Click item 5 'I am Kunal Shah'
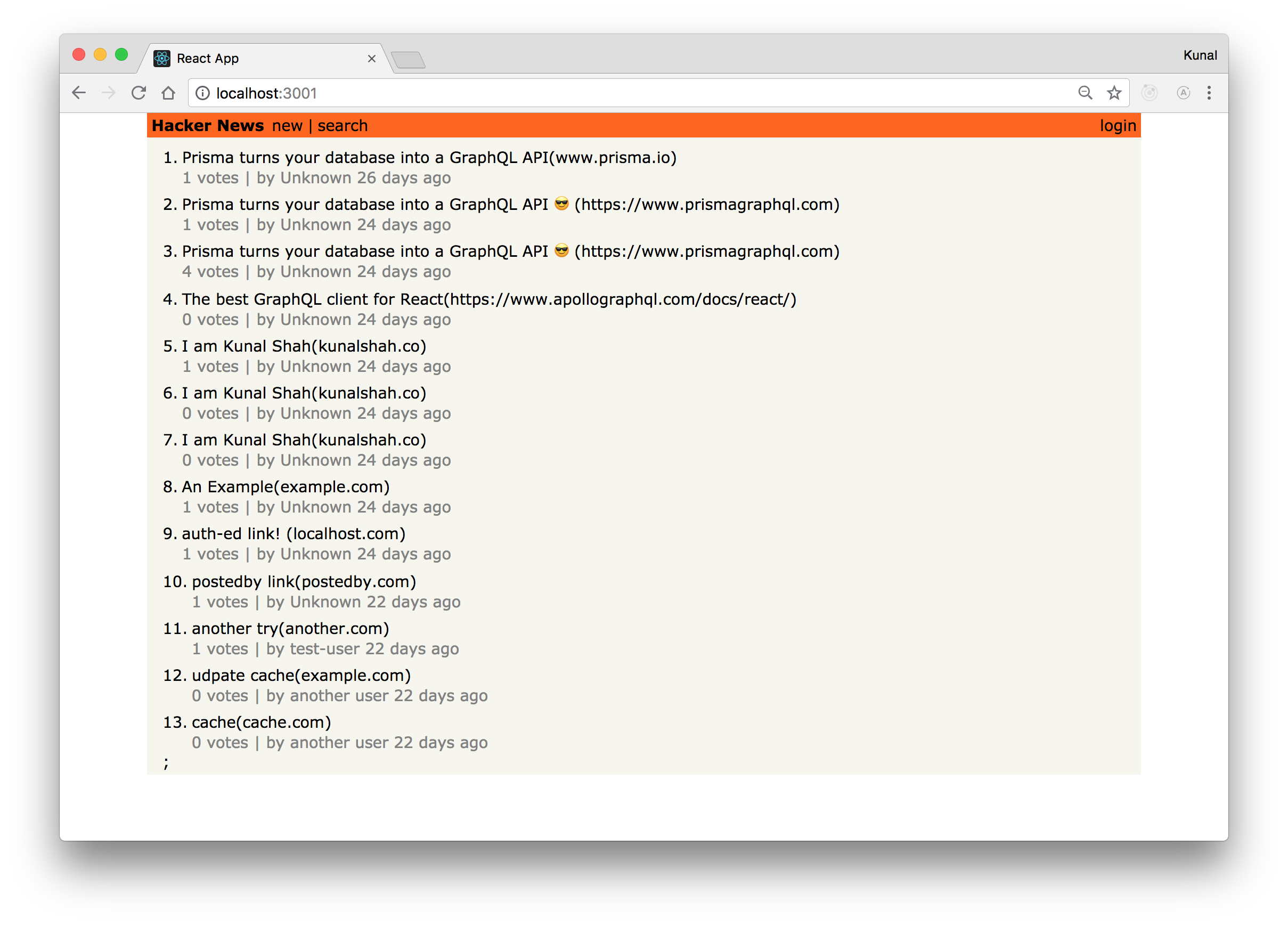 coord(304,346)
